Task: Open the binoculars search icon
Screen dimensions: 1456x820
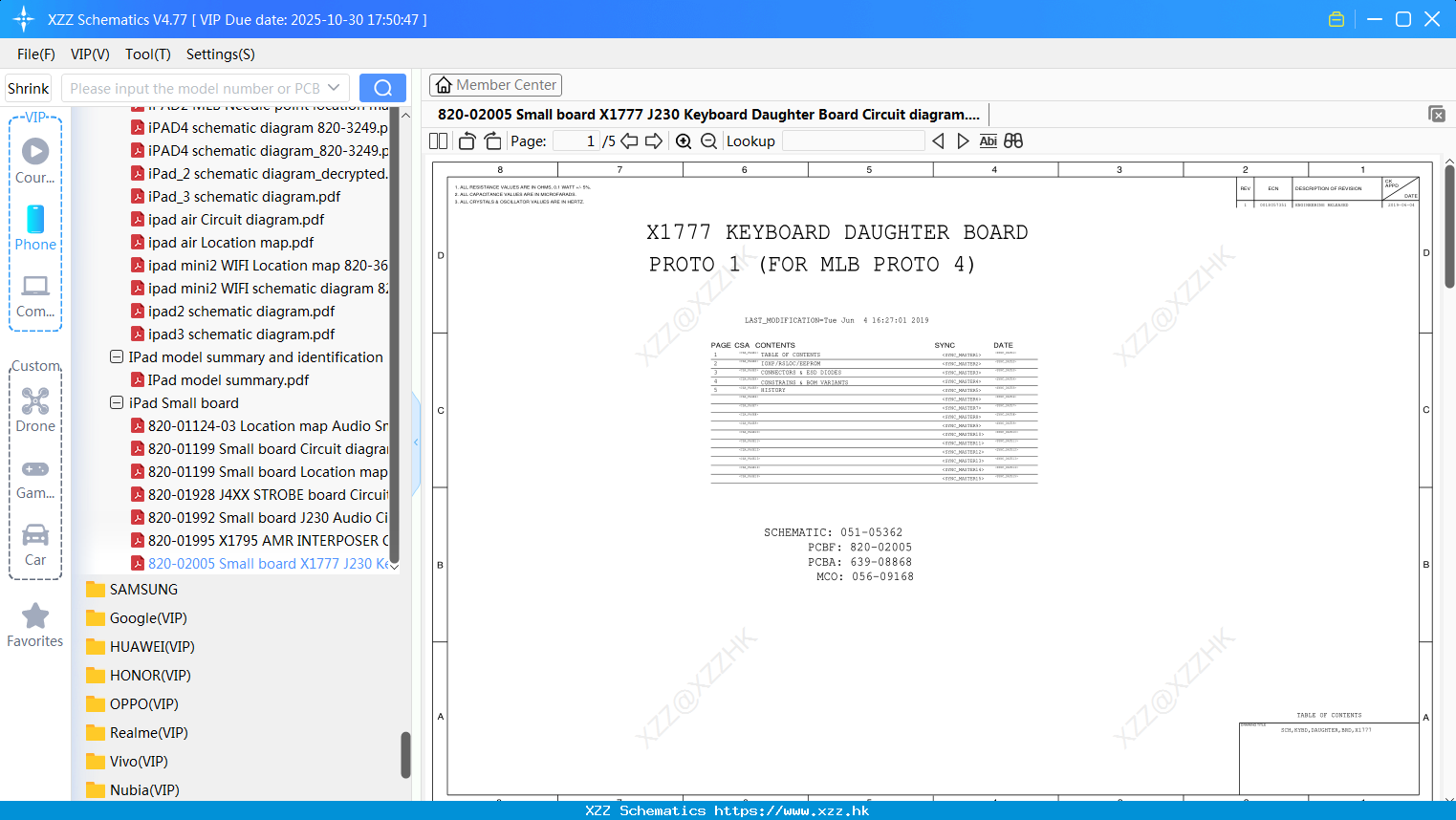Action: coord(1013,141)
